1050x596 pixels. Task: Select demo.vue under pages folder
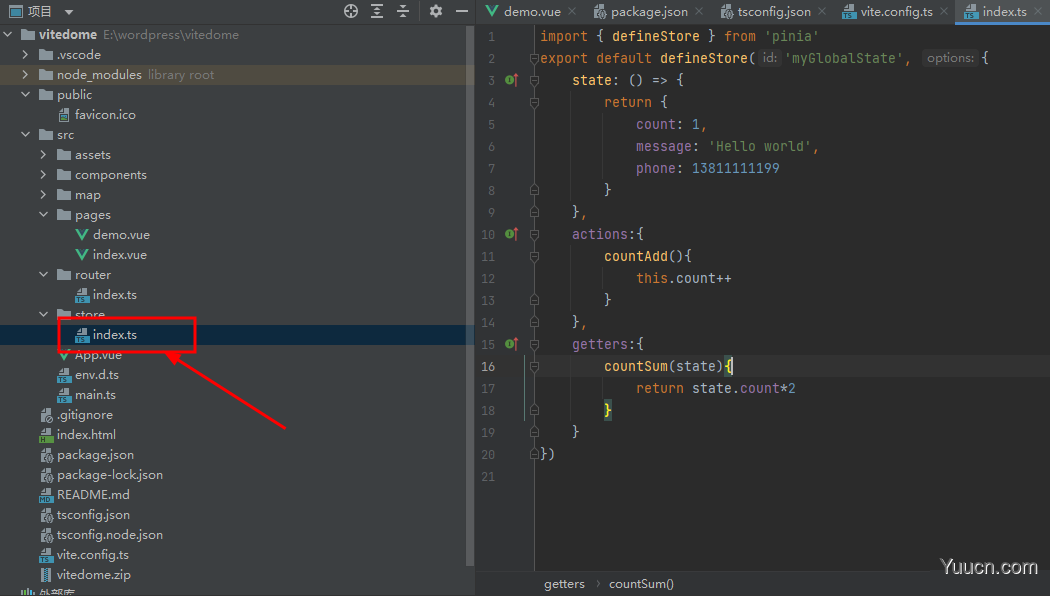(x=112, y=234)
